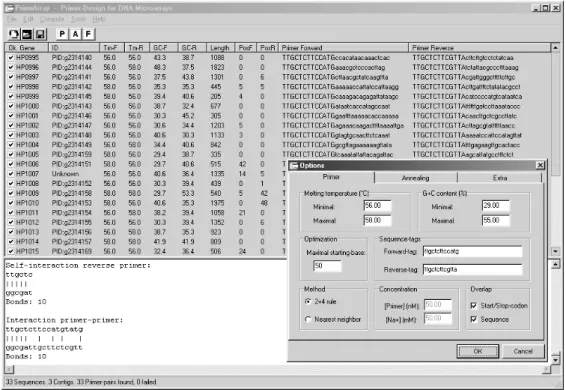The height and width of the screenshot is (390, 566).
Task: Select the Unknown ID cell in HP1007 row
Action: click(x=65, y=174)
